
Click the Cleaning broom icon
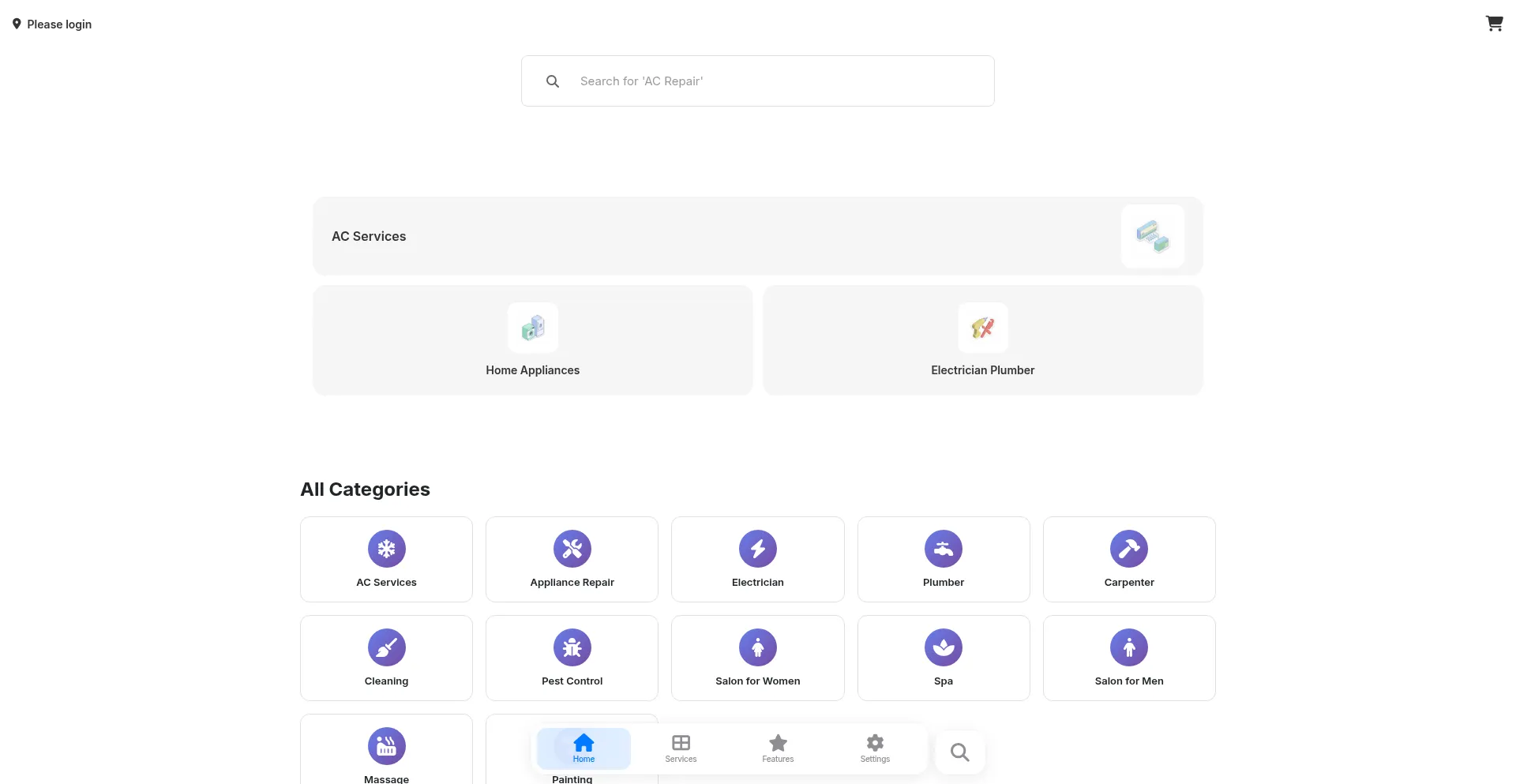coord(386,647)
